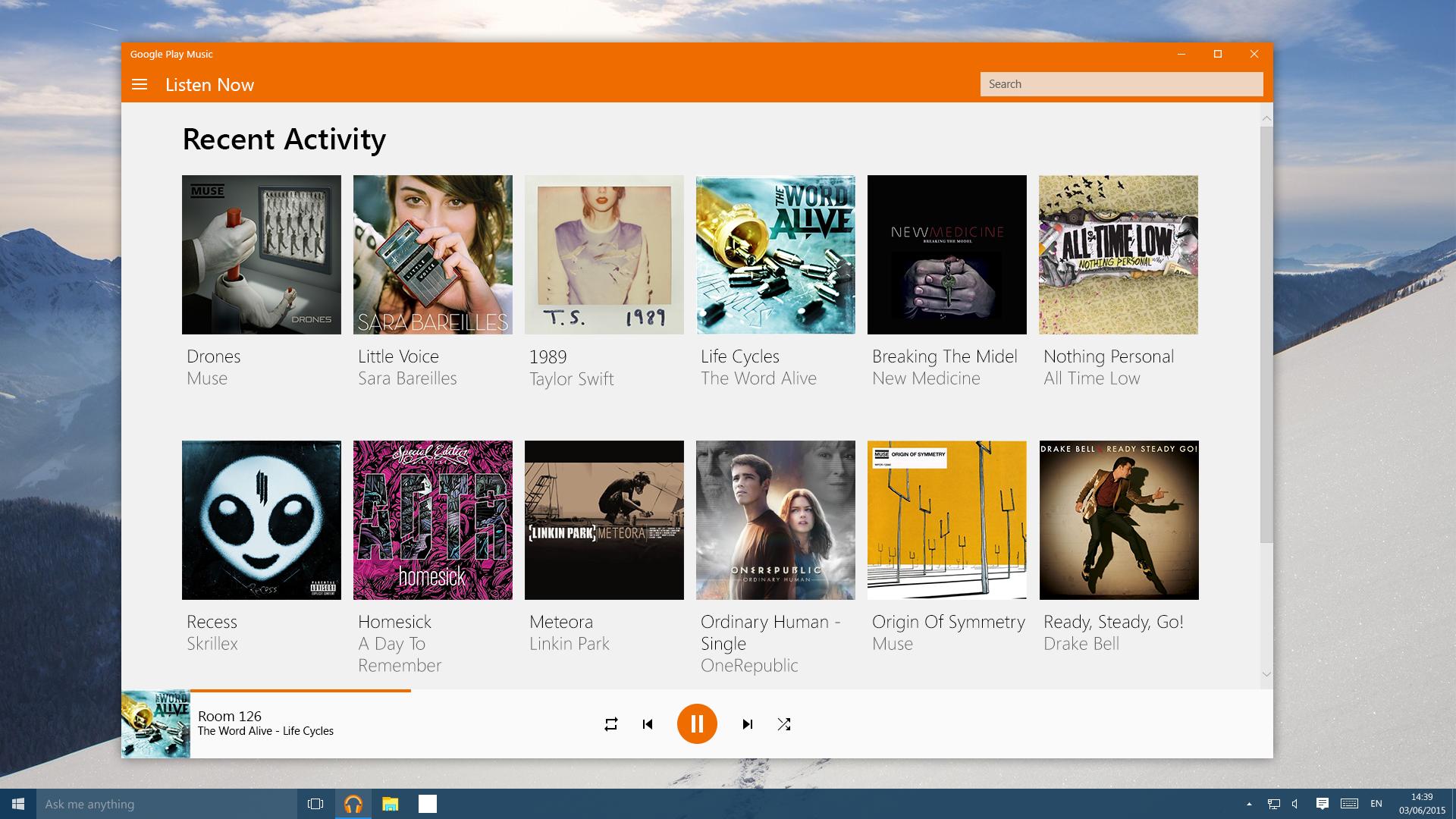This screenshot has width=1456, height=819.
Task: Open Windows Start menu
Action: coord(18,804)
